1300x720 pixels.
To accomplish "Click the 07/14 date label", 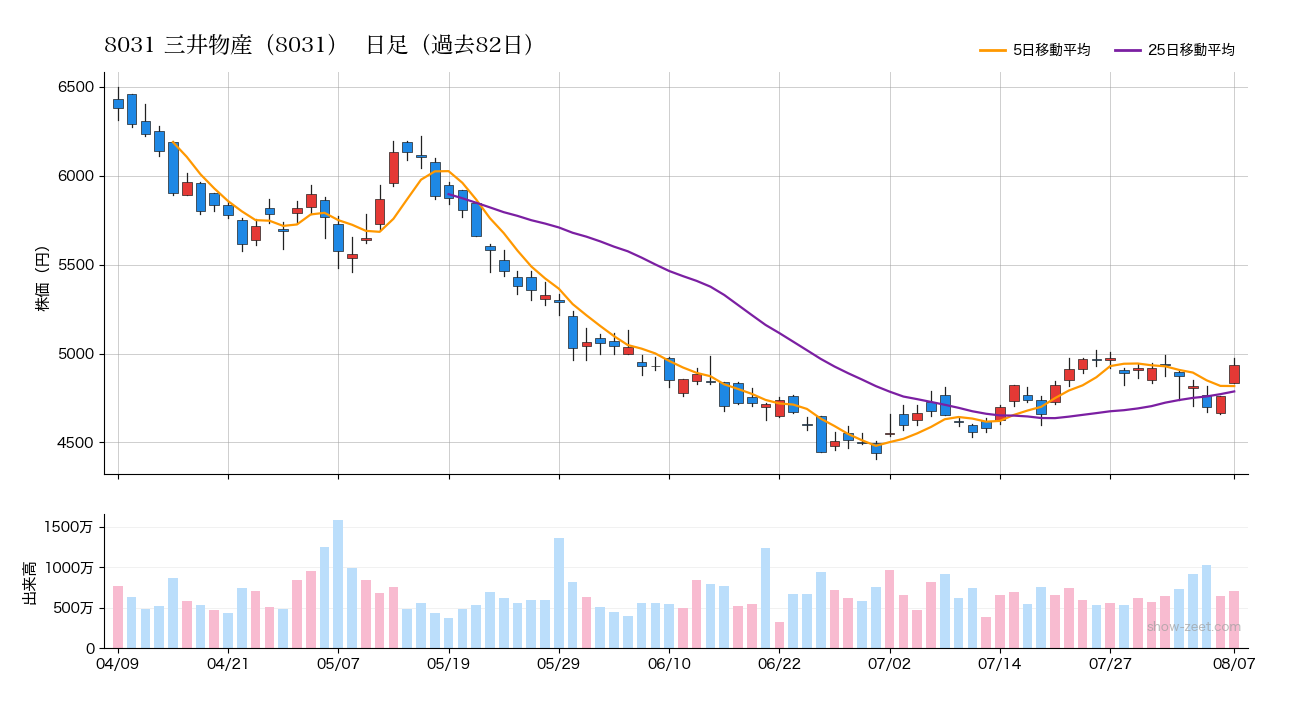I will [x=1000, y=663].
